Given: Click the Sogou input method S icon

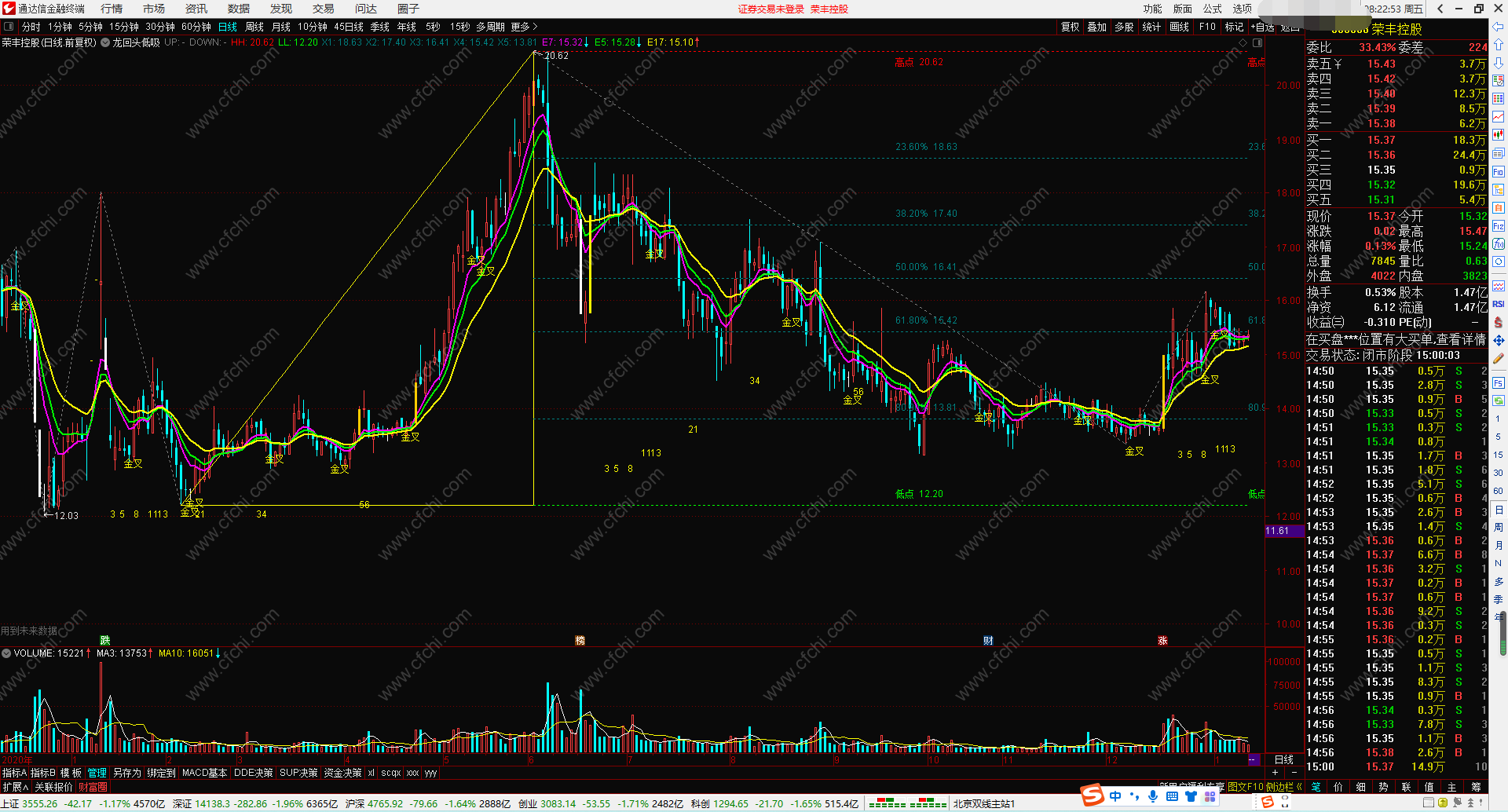Looking at the screenshot, I should pos(1093,796).
